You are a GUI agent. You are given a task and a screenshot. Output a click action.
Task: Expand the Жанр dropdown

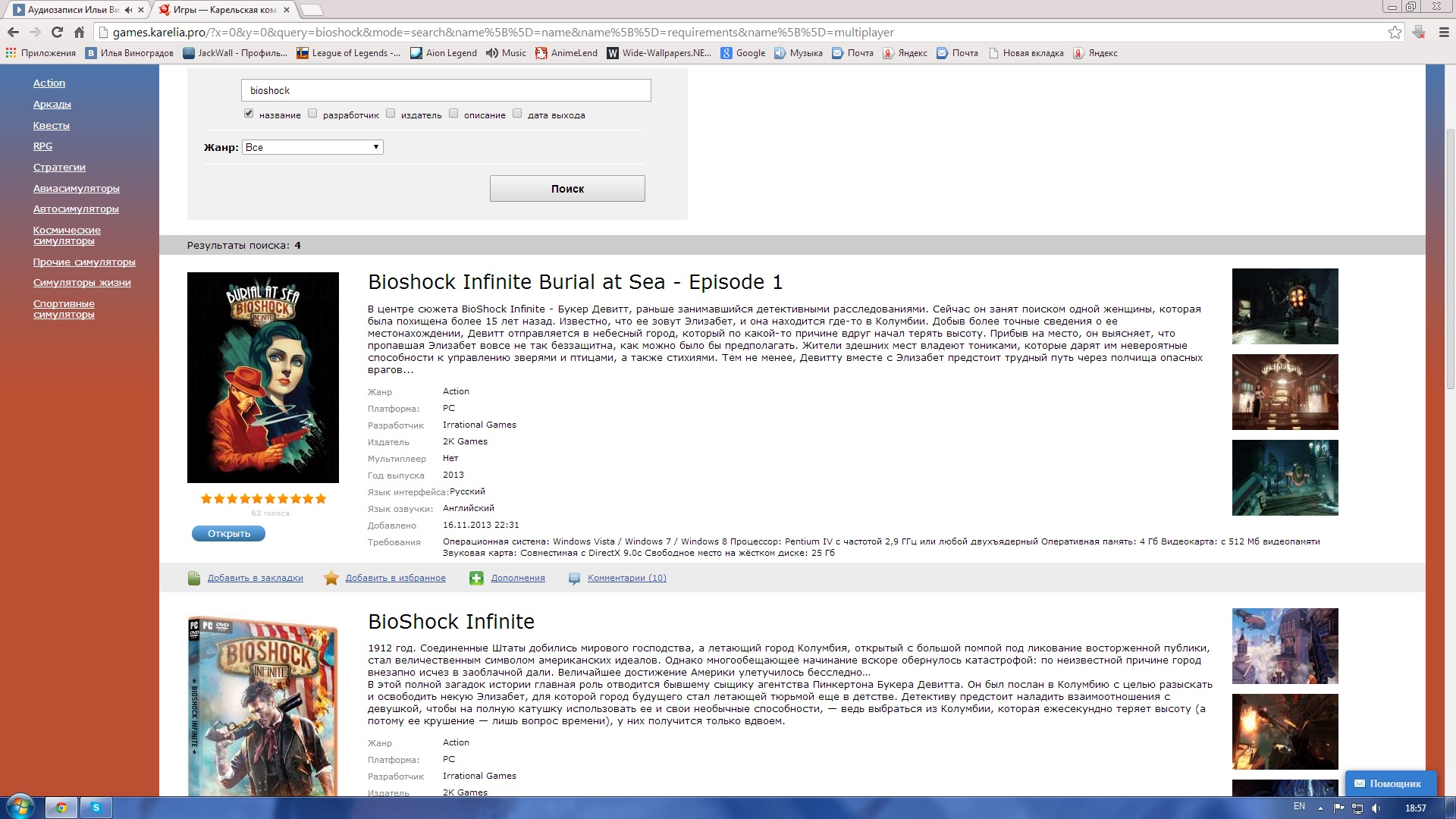click(312, 147)
